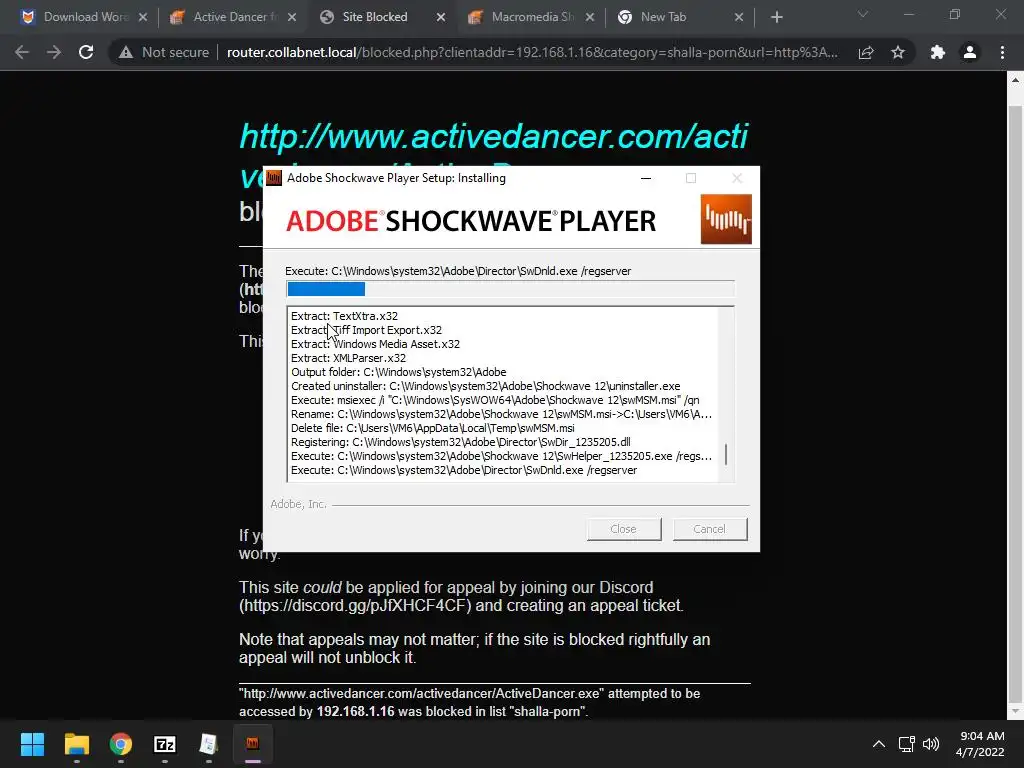
Task: Close the Active Dancer tab
Action: (x=292, y=17)
